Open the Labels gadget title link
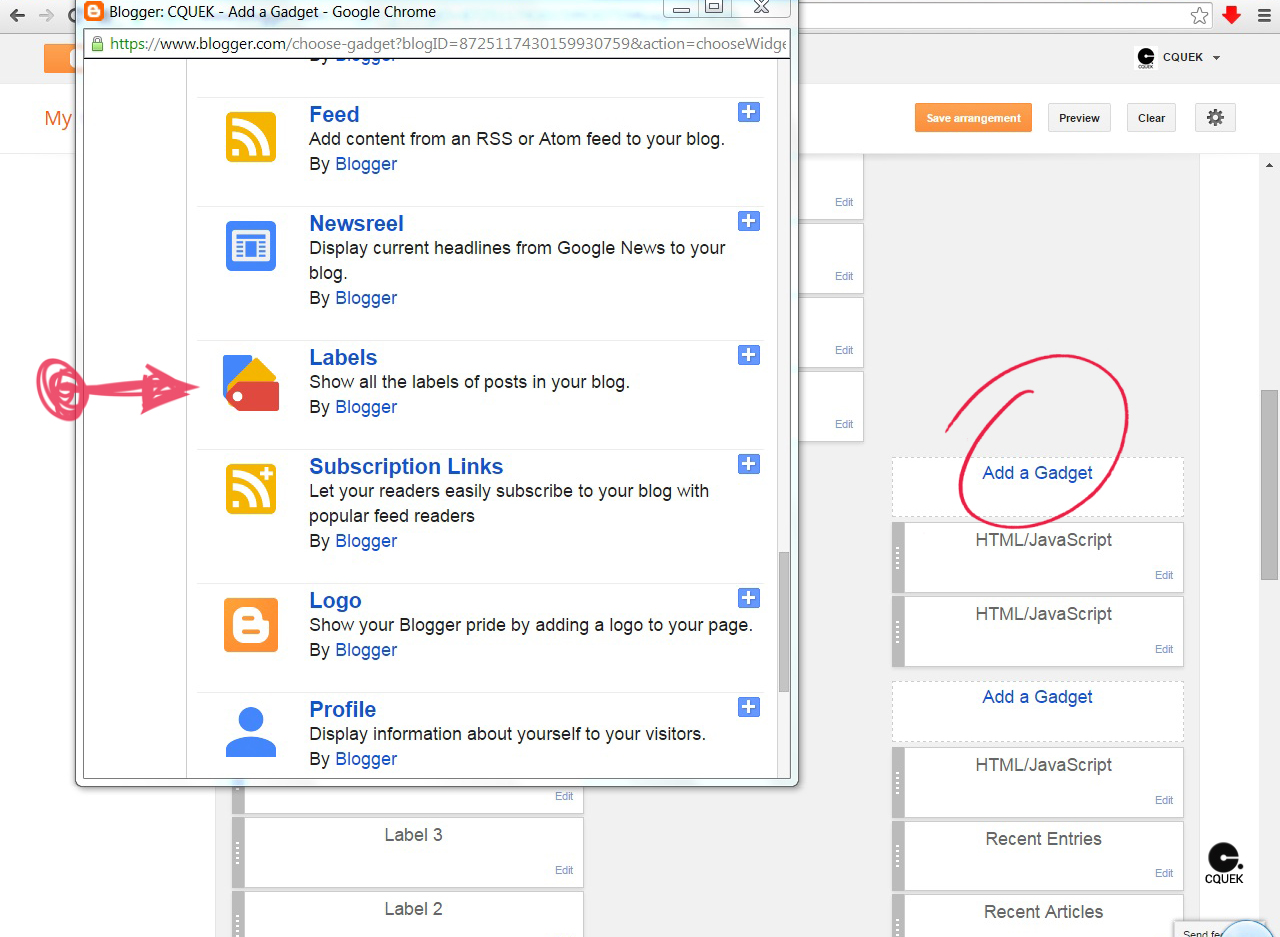 [343, 358]
